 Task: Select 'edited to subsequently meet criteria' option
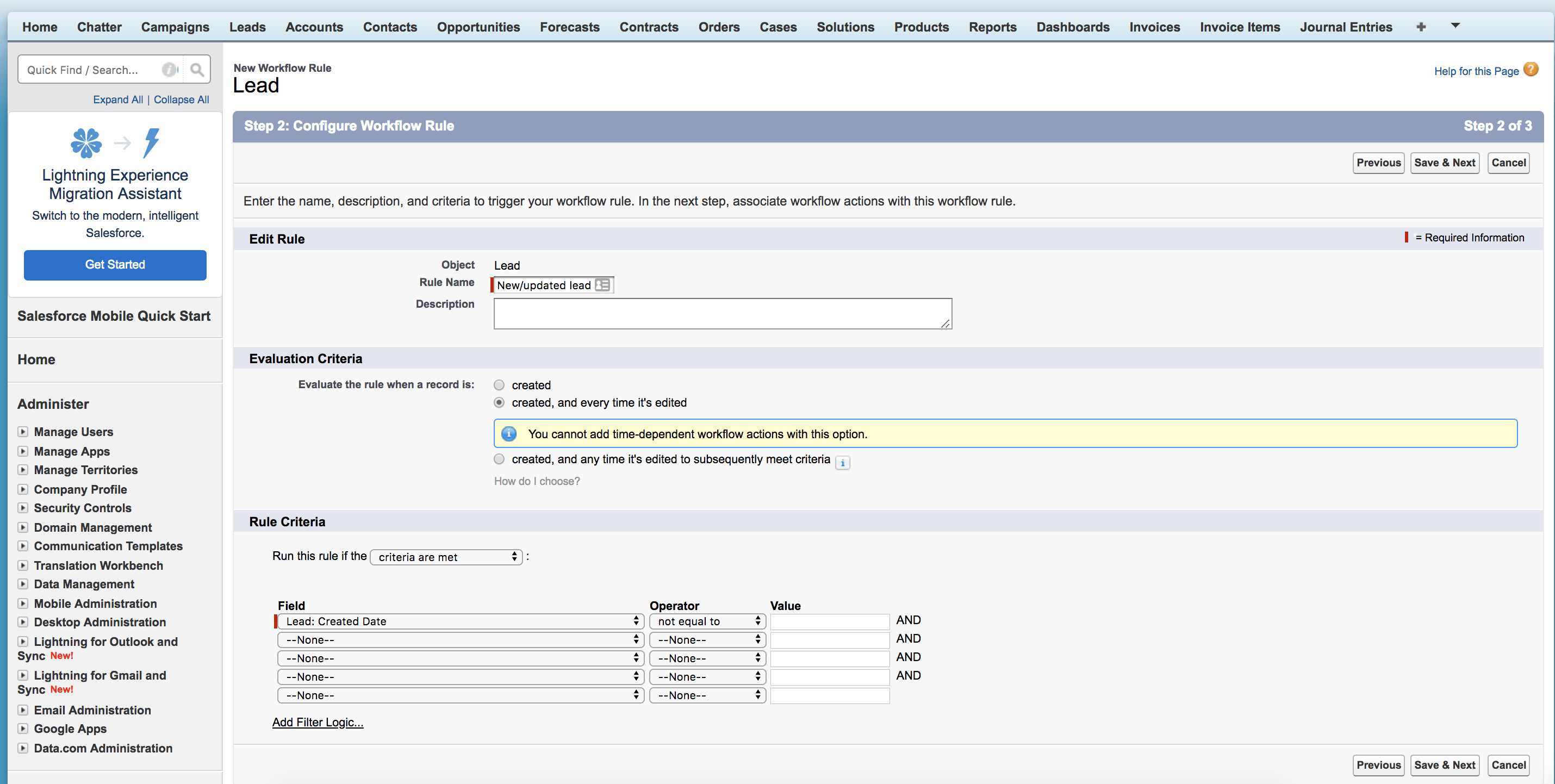tap(499, 459)
